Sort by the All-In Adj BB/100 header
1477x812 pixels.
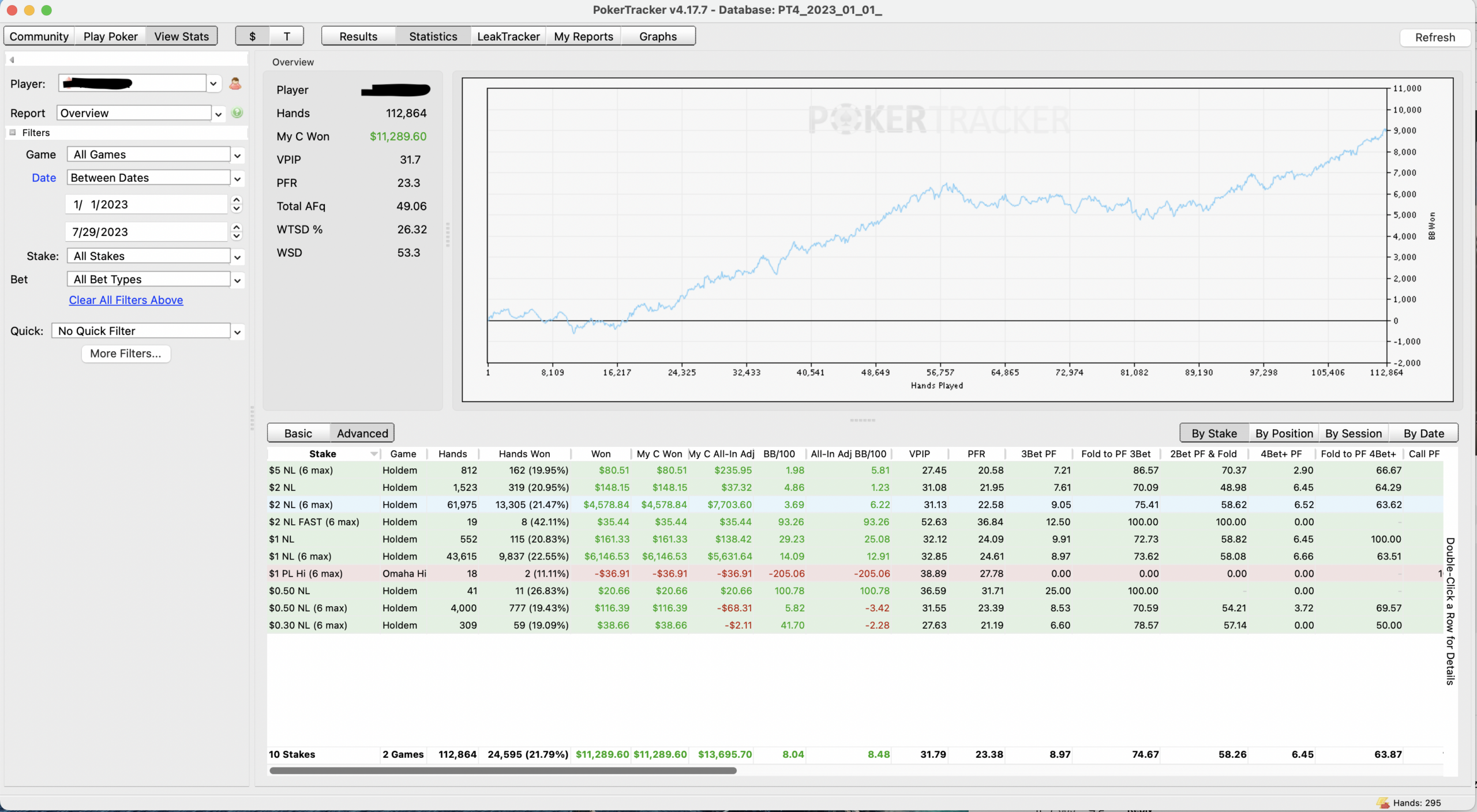point(848,454)
